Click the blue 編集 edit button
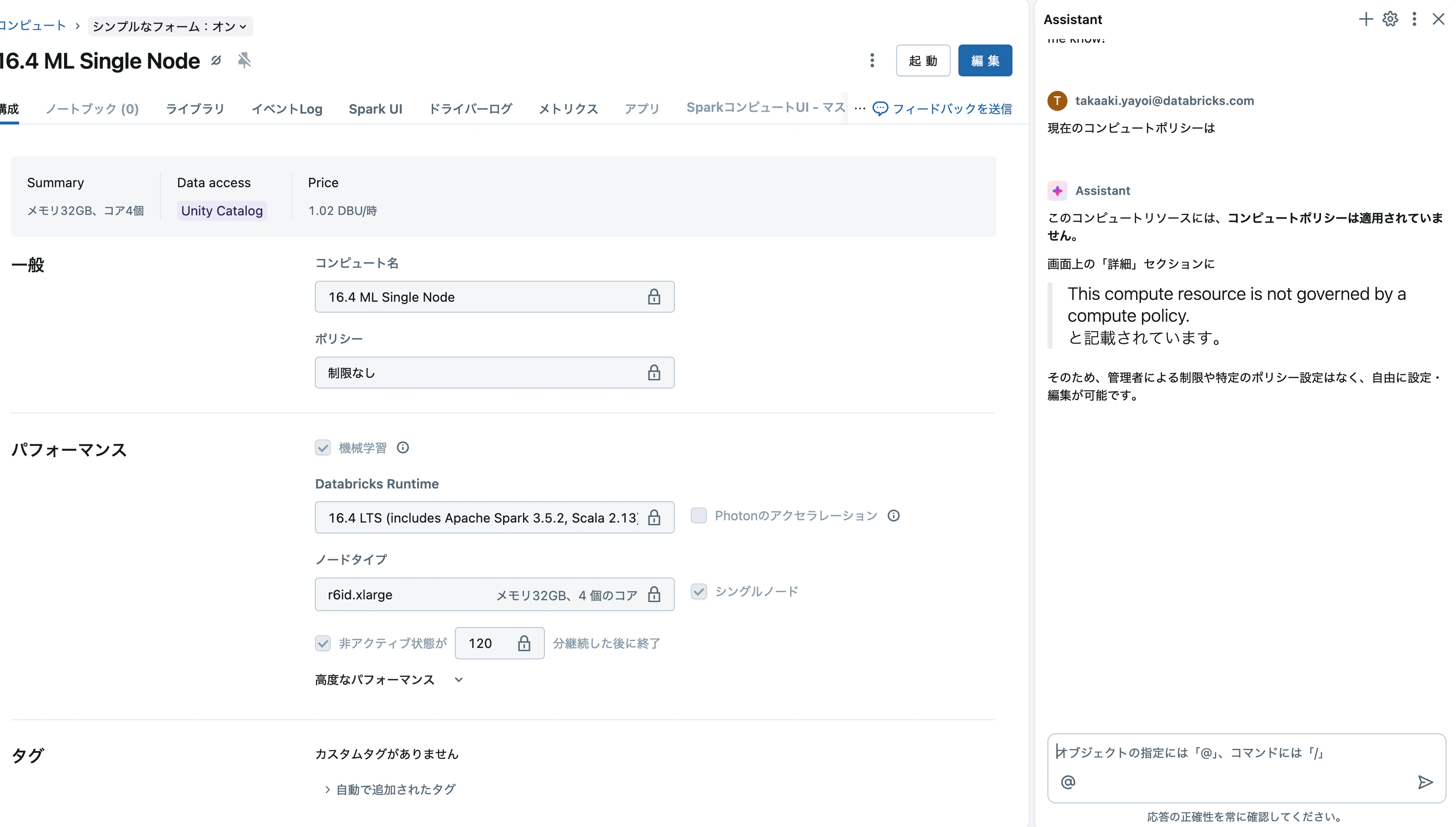Viewport: 1456px width, 827px height. tap(985, 60)
